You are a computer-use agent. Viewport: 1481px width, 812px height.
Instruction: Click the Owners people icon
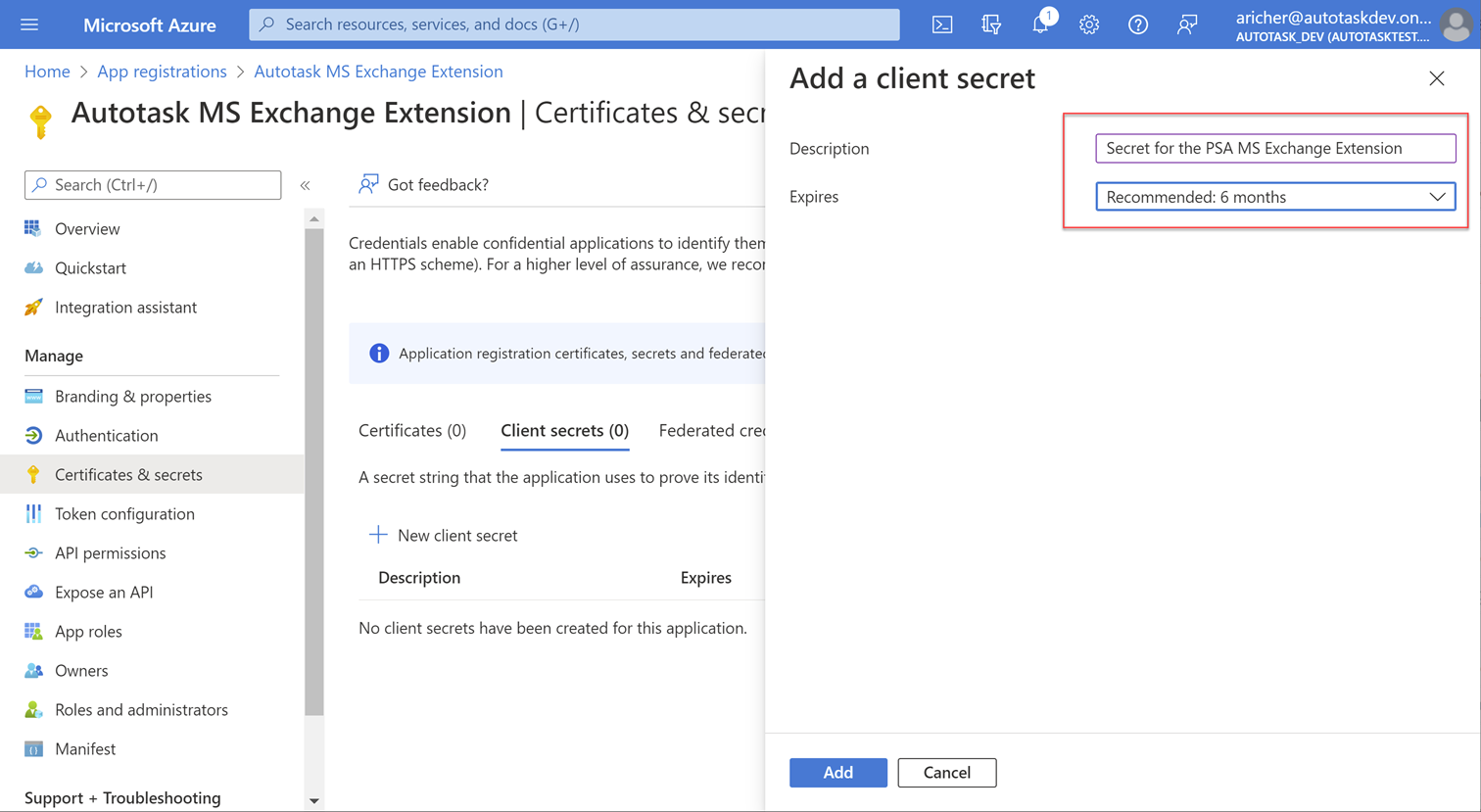click(x=33, y=670)
